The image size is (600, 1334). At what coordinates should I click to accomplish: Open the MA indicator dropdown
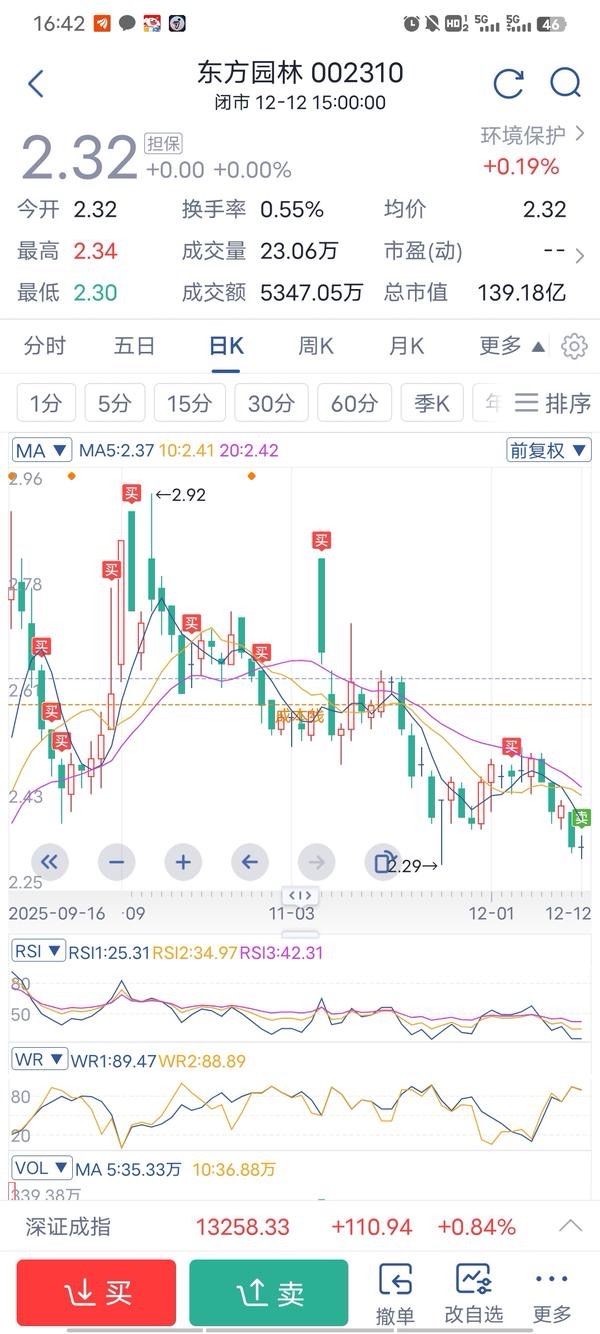[42, 451]
